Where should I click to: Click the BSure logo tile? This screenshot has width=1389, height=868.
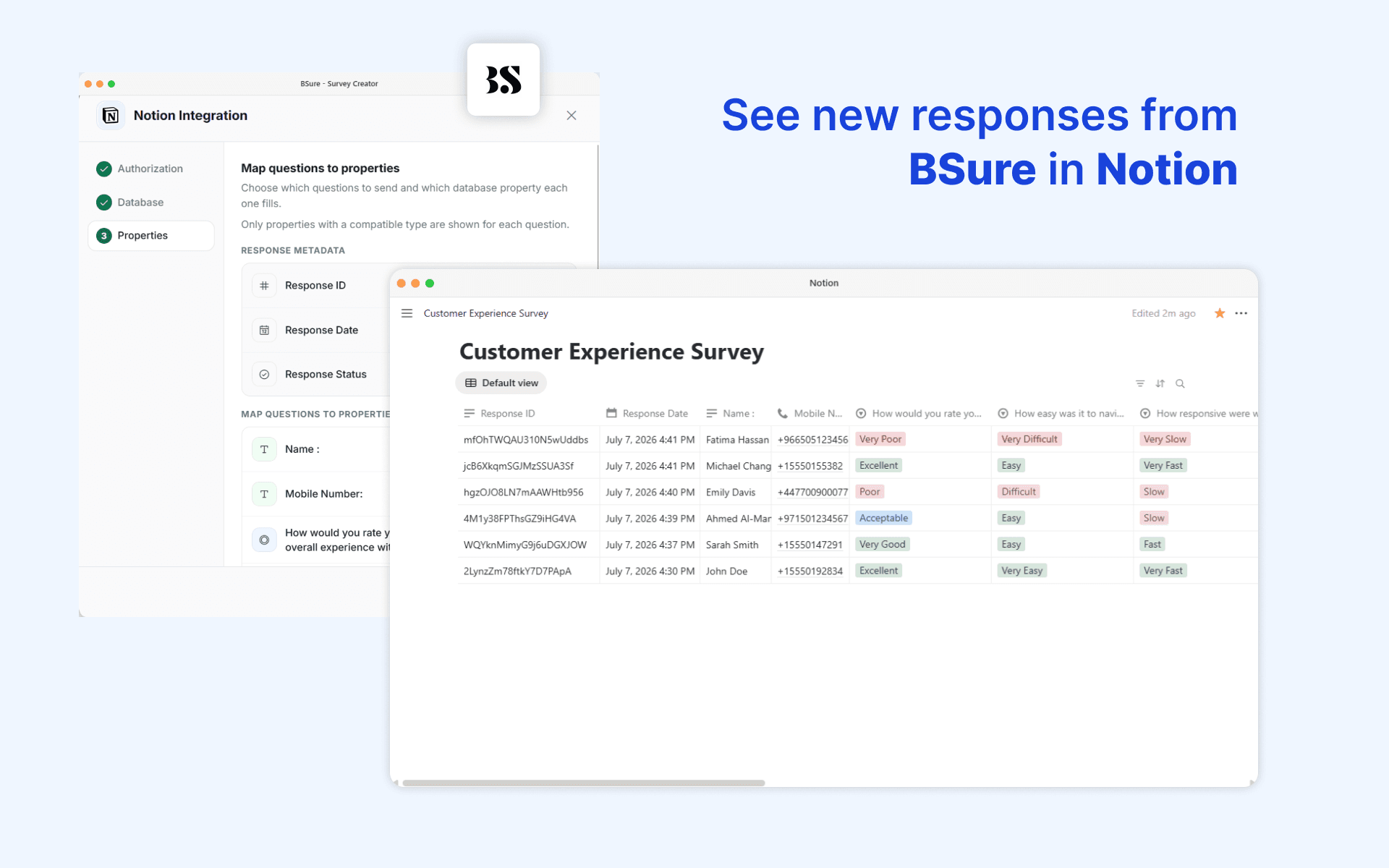pos(504,80)
